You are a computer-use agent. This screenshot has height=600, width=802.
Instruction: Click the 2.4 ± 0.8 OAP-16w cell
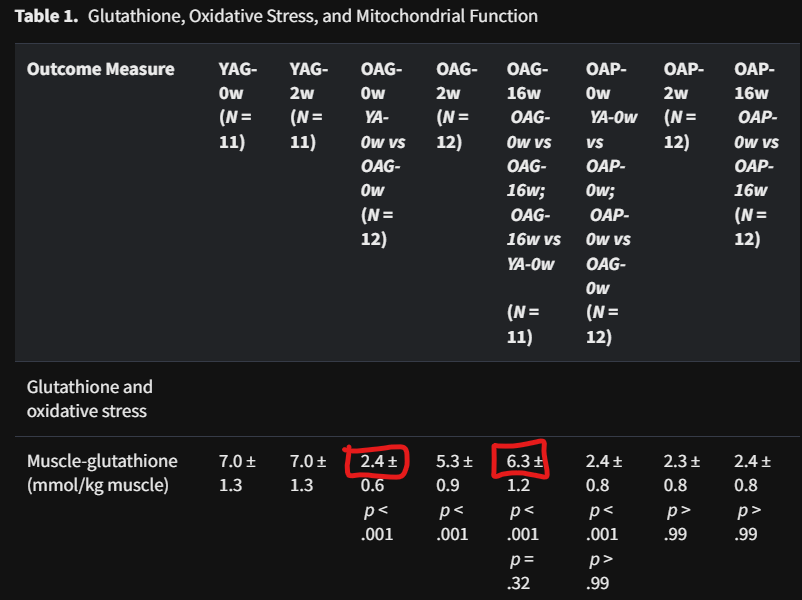[752, 473]
